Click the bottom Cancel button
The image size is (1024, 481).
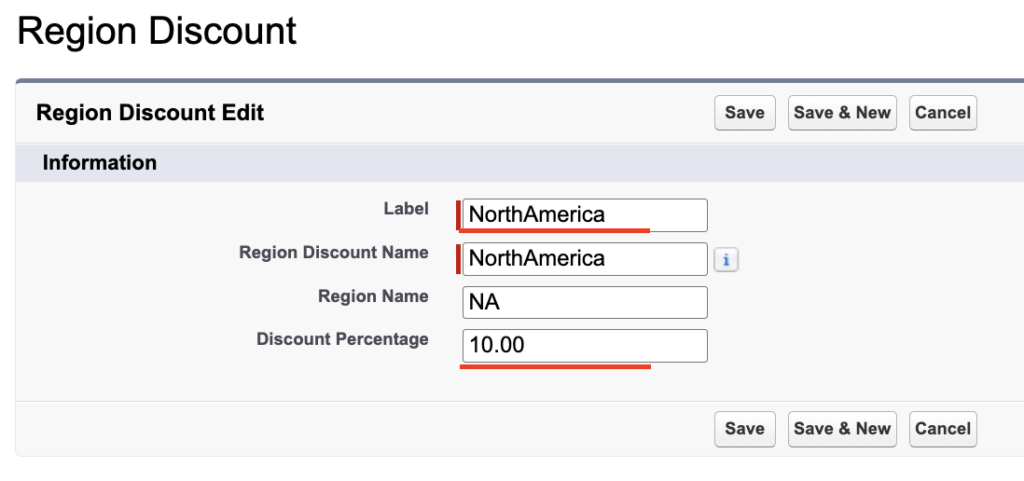pos(942,429)
